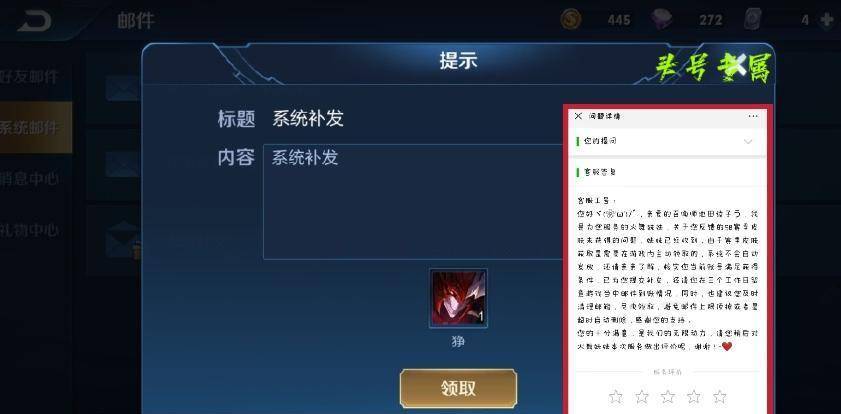Screen dimensions: 841x414
Task: Claim the reward with 领取 button
Action: tap(459, 388)
